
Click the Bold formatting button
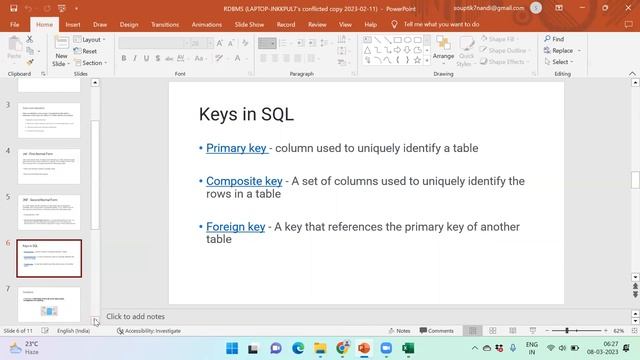pos(124,58)
